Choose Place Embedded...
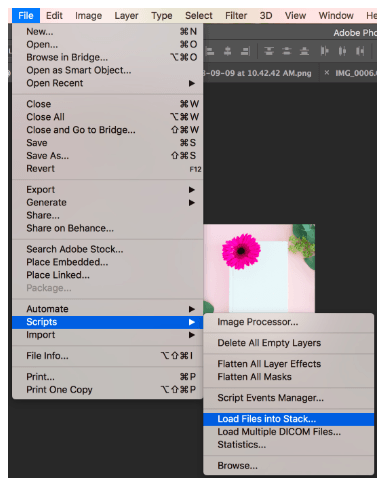Viewport: 388px width, 484px height. [x=108, y=262]
